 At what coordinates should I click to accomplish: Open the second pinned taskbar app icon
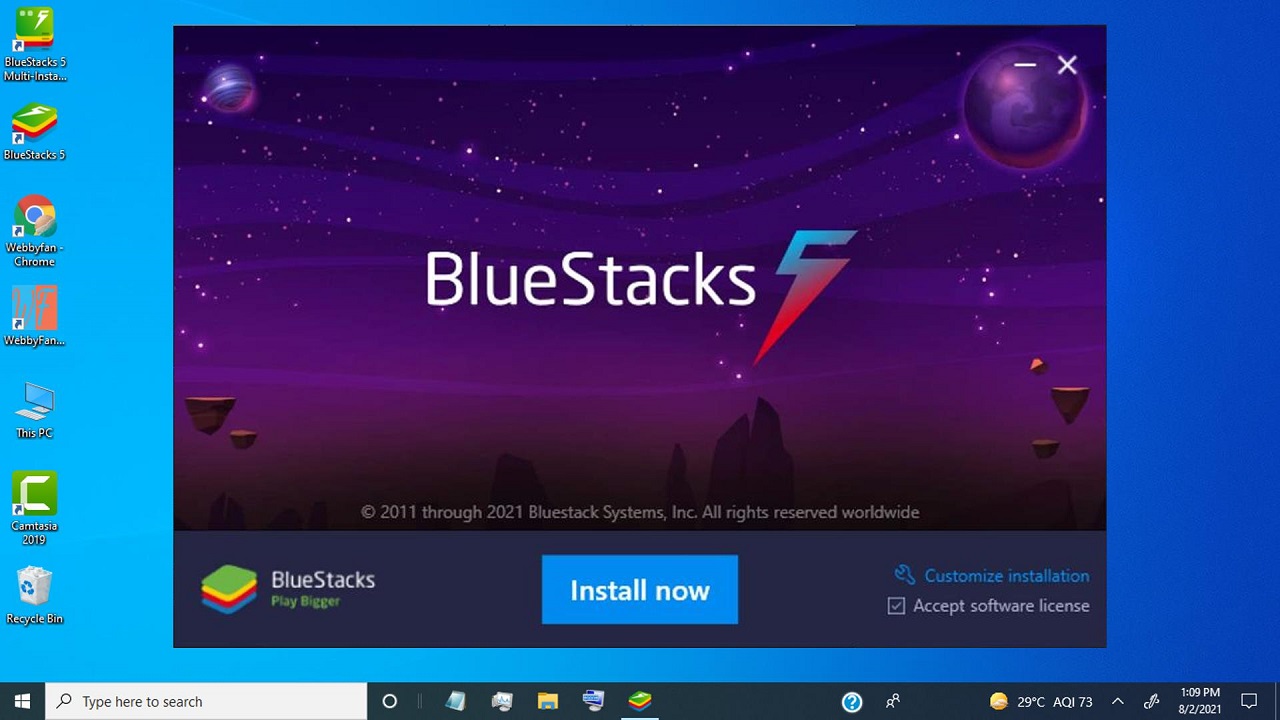[x=502, y=701]
